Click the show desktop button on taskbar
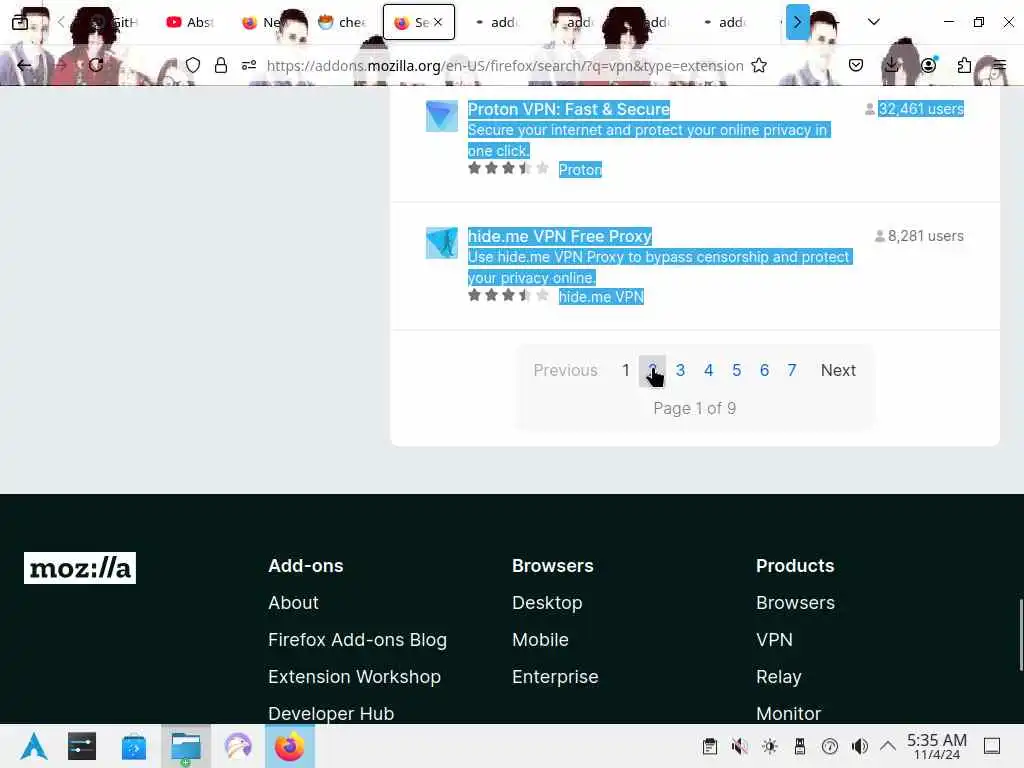Image resolution: width=1024 pixels, height=768 pixels. 992,746
